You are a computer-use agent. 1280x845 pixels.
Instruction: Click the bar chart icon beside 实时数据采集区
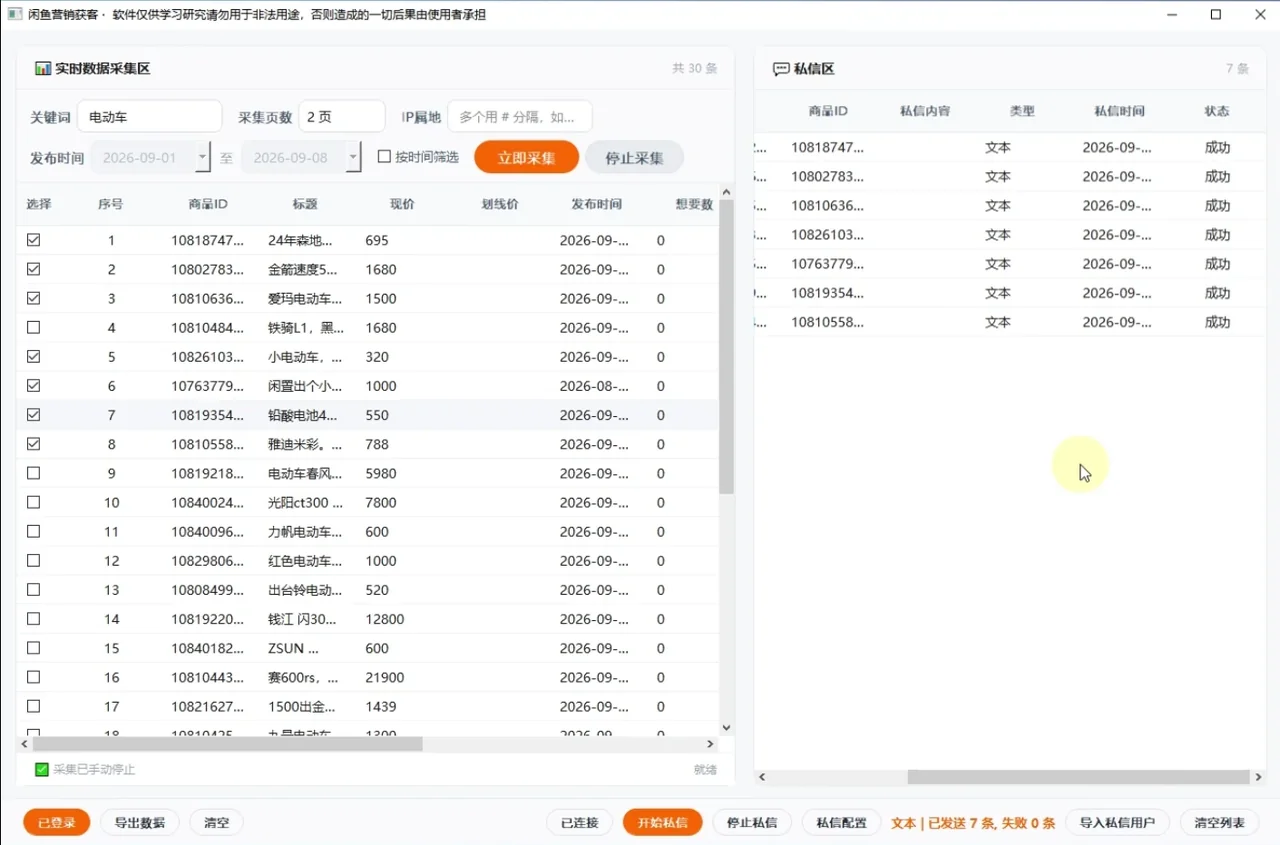click(43, 69)
